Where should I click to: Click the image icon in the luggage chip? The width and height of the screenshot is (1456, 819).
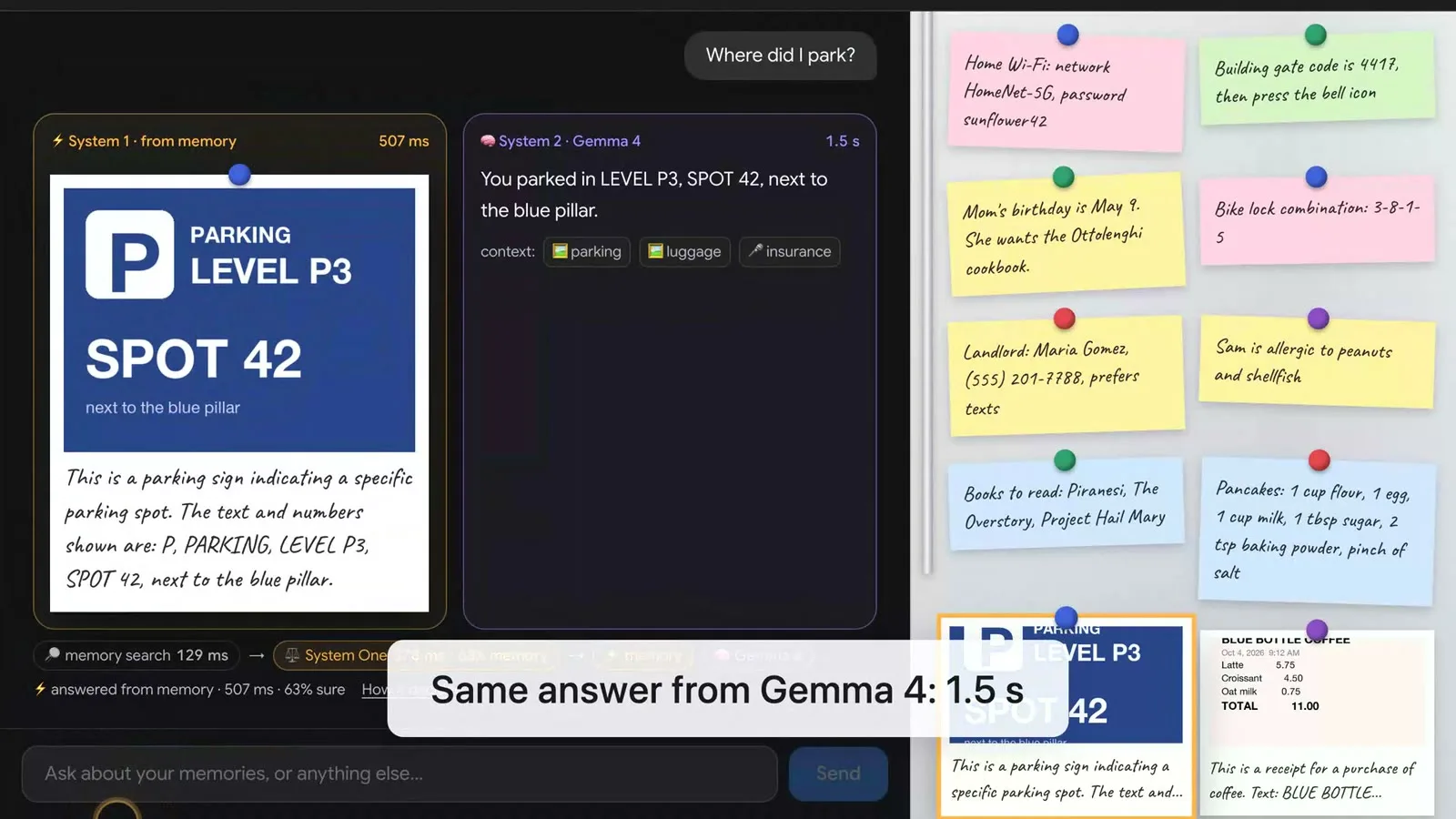point(655,251)
